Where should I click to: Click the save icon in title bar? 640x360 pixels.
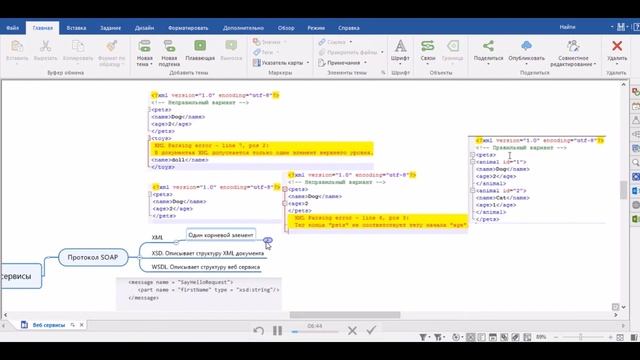pyautogui.click(x=621, y=27)
